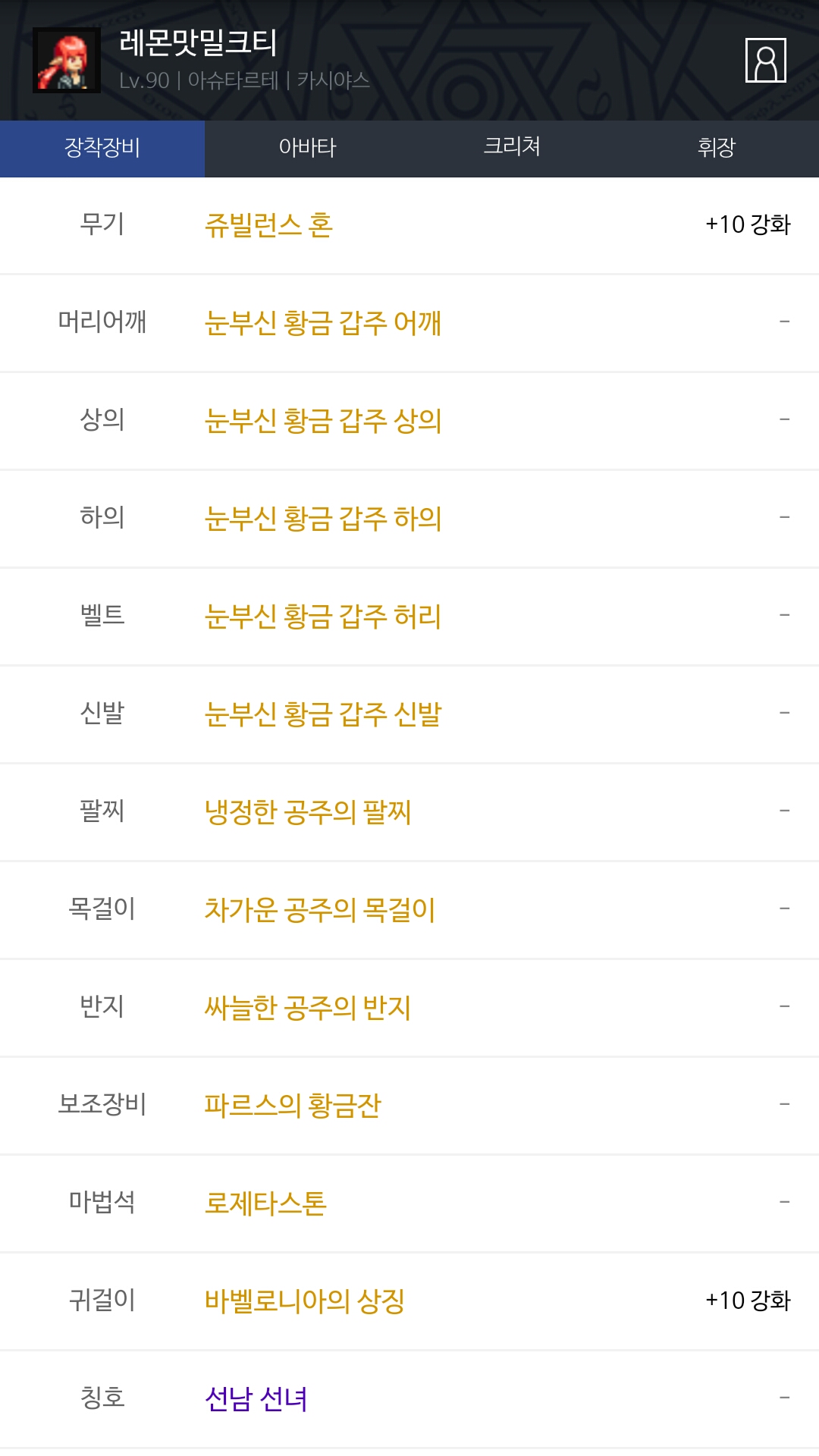Open the 크리쳐 tab
Viewport: 819px width, 1456px height.
coord(512,147)
